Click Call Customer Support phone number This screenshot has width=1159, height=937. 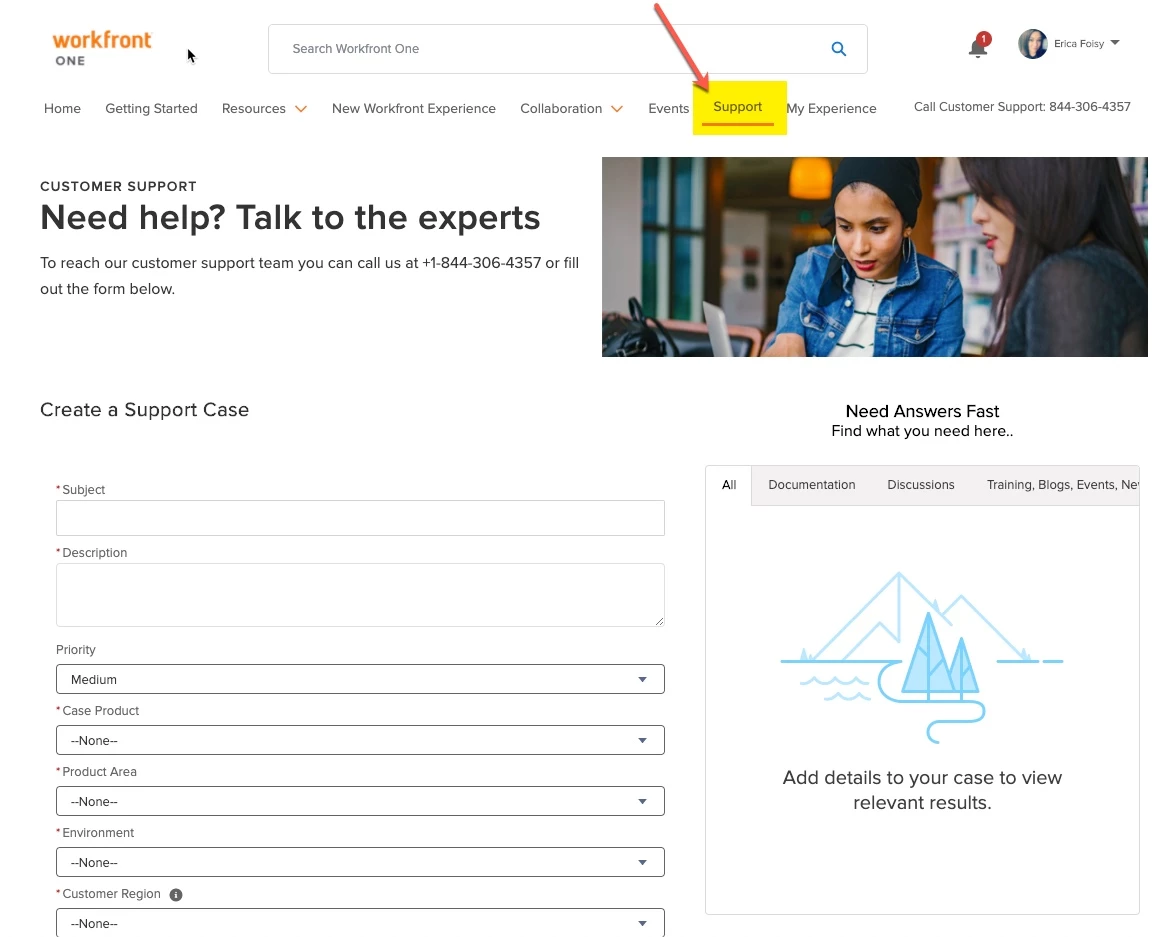[x=1022, y=106]
